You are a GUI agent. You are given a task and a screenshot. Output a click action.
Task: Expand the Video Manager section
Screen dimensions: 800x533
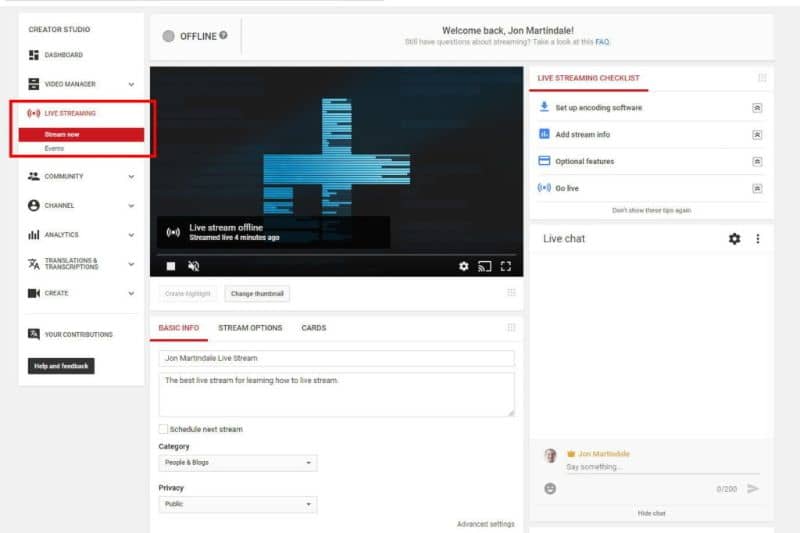(131, 84)
